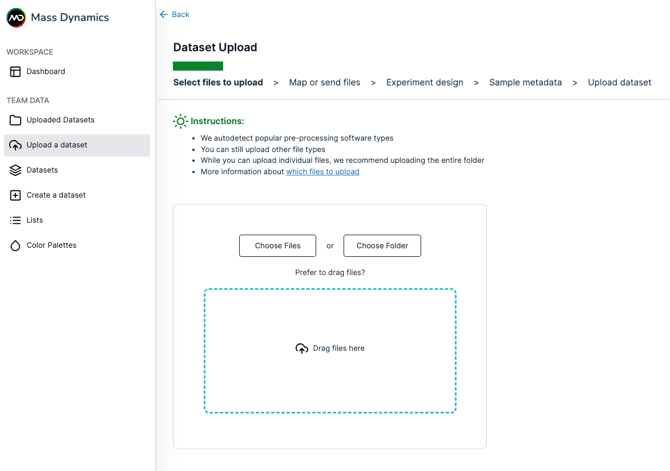Click the Datasets stacked layers icon
Screen dimensions: 670x471
[x=15, y=170]
